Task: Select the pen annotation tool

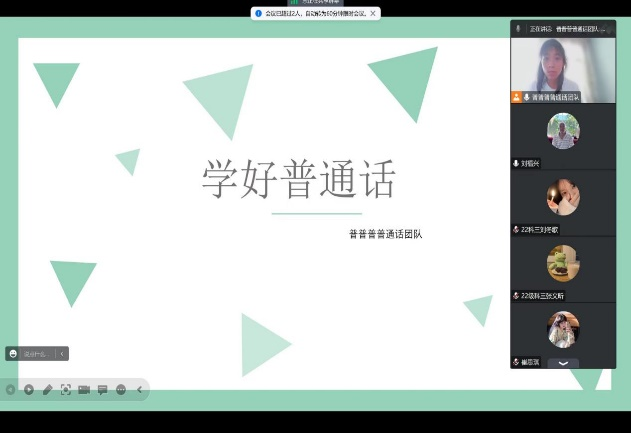Action: pos(47,389)
